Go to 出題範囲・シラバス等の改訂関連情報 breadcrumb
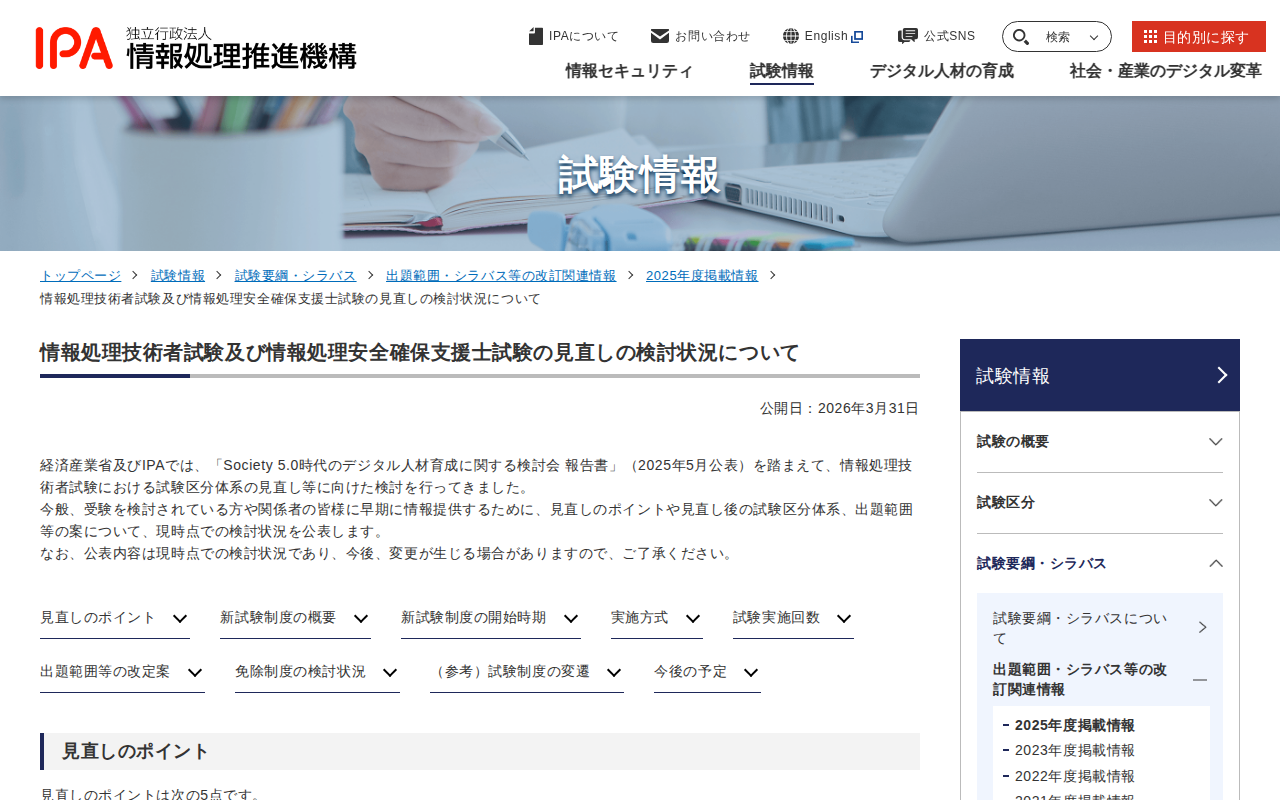Image resolution: width=1280 pixels, height=800 pixels. tap(501, 276)
